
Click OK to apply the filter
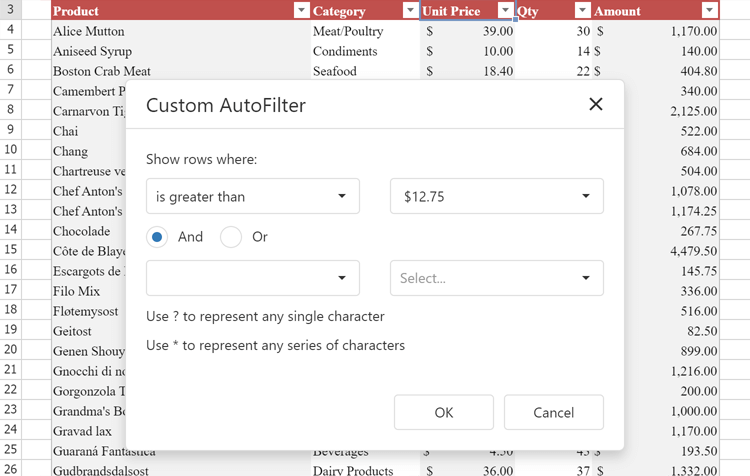click(443, 412)
